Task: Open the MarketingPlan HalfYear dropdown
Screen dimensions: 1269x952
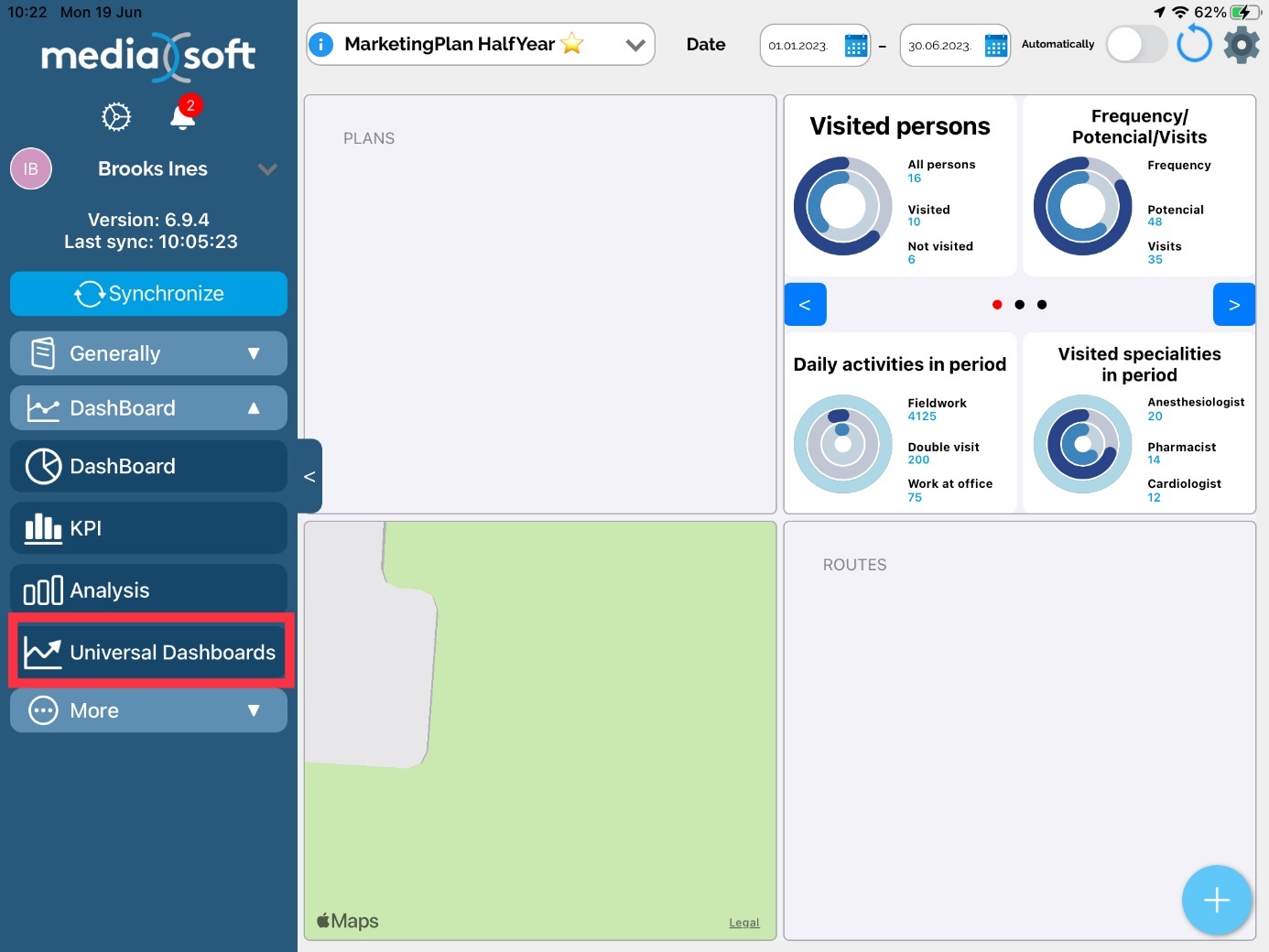Action: pyautogui.click(x=634, y=45)
